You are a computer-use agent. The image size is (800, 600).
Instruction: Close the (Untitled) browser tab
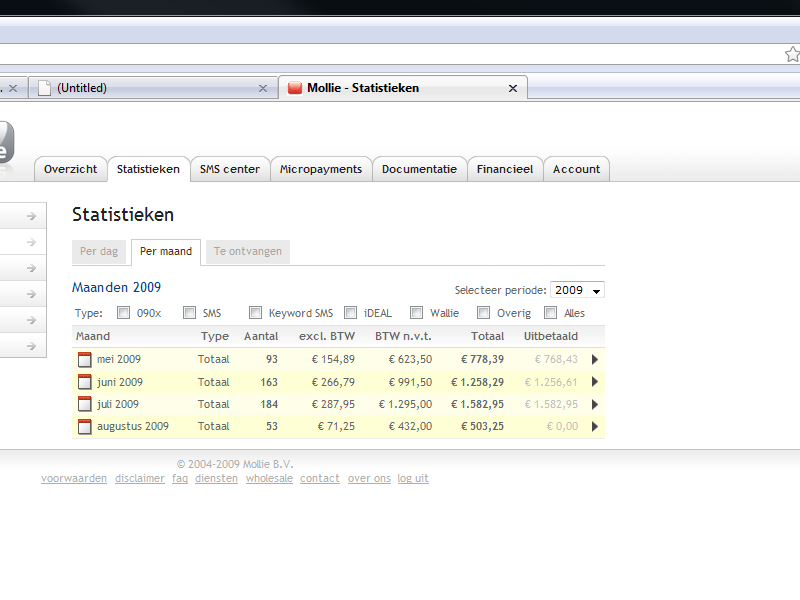[x=263, y=89]
